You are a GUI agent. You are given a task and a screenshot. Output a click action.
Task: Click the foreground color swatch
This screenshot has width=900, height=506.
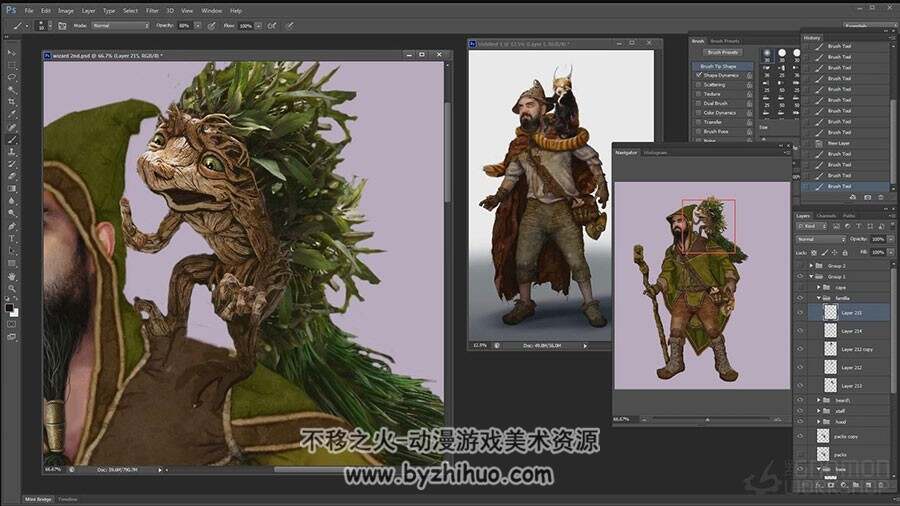[x=9, y=308]
